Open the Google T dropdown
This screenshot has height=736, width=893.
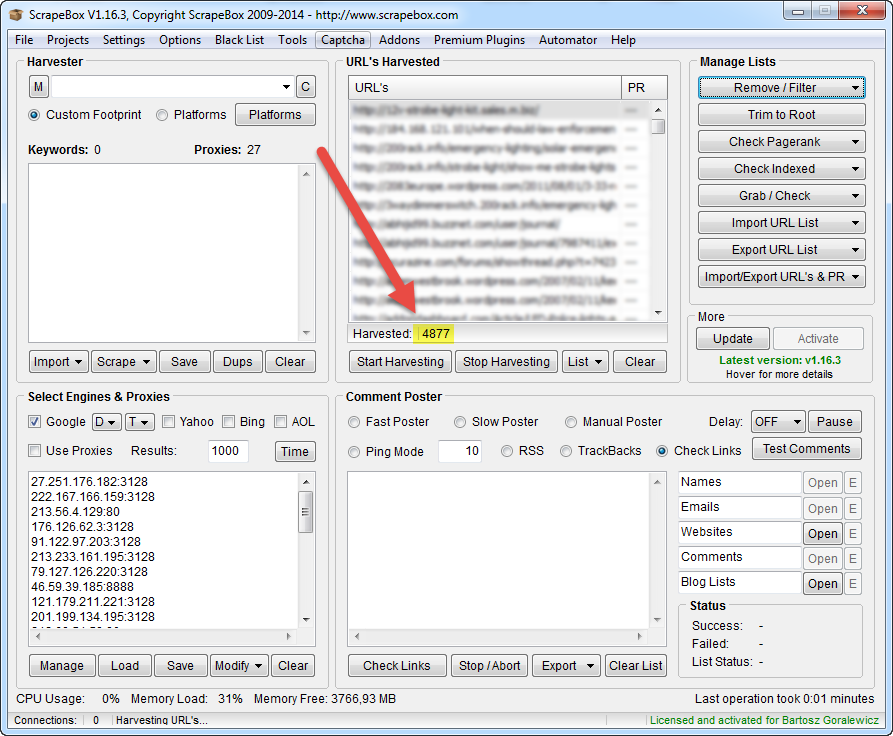tap(140, 422)
